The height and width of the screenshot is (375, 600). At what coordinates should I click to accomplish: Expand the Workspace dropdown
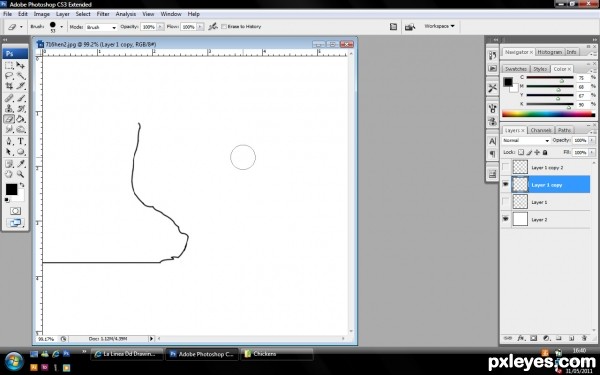coord(439,26)
